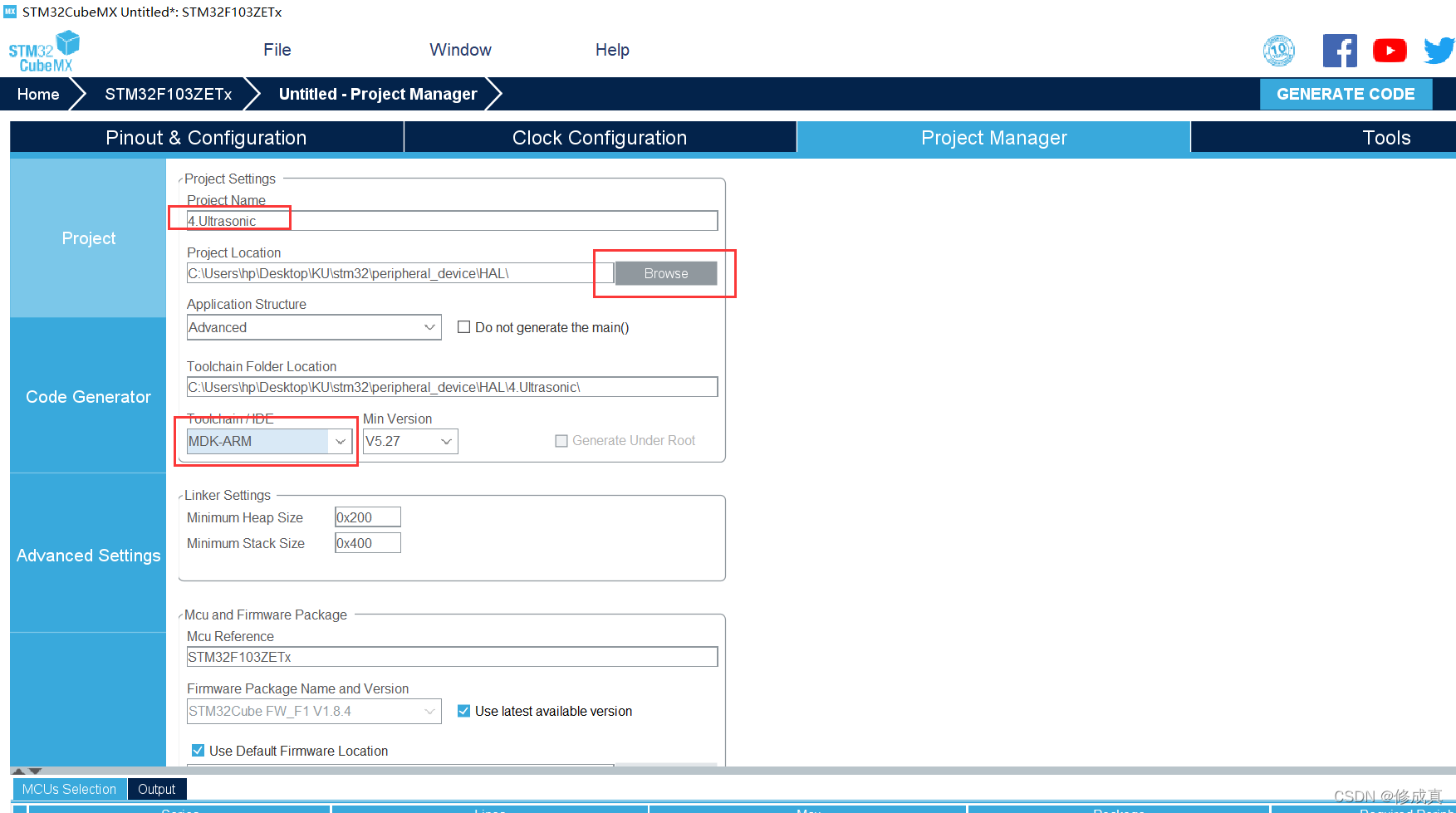Open the Tools tab

point(1386,138)
